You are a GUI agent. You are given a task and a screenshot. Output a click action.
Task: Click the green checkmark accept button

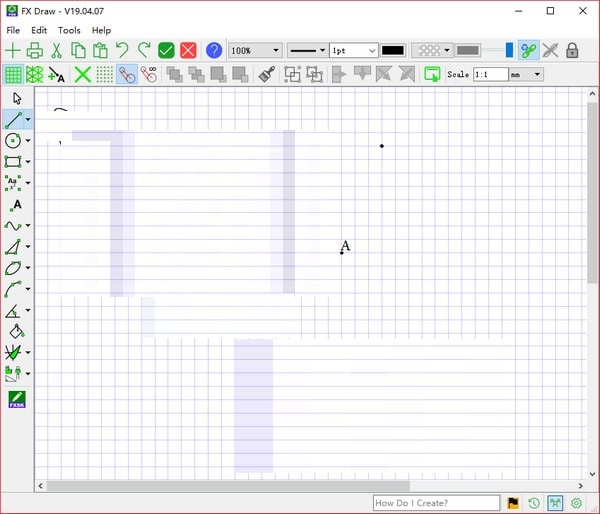pos(166,51)
